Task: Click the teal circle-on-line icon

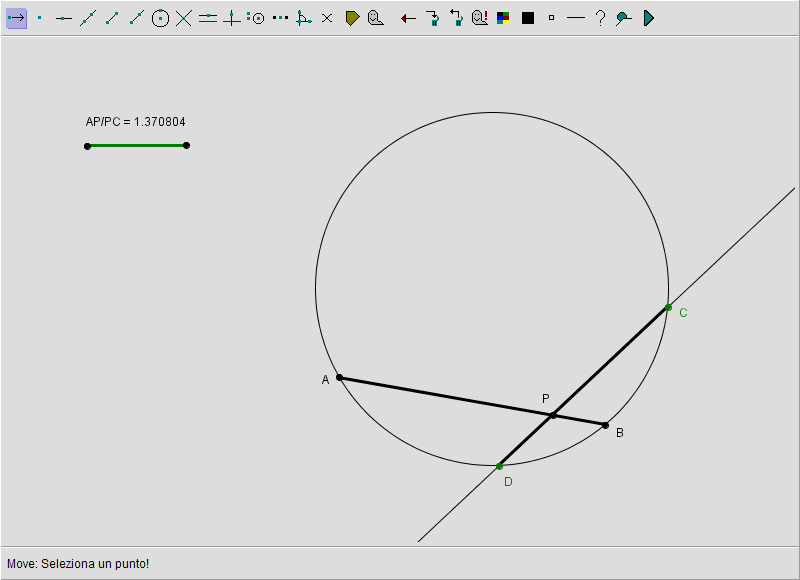Action: 623,19
